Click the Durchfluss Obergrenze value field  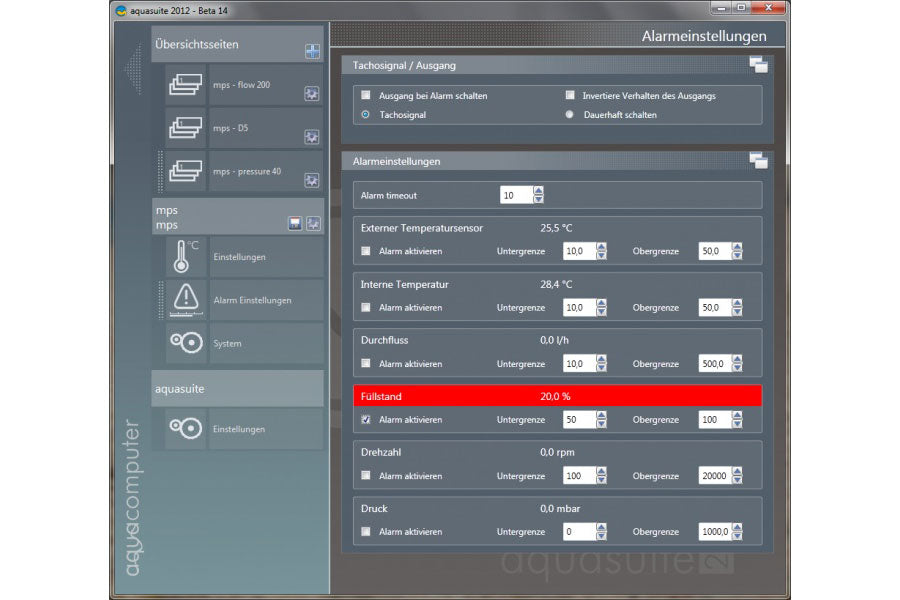click(714, 364)
